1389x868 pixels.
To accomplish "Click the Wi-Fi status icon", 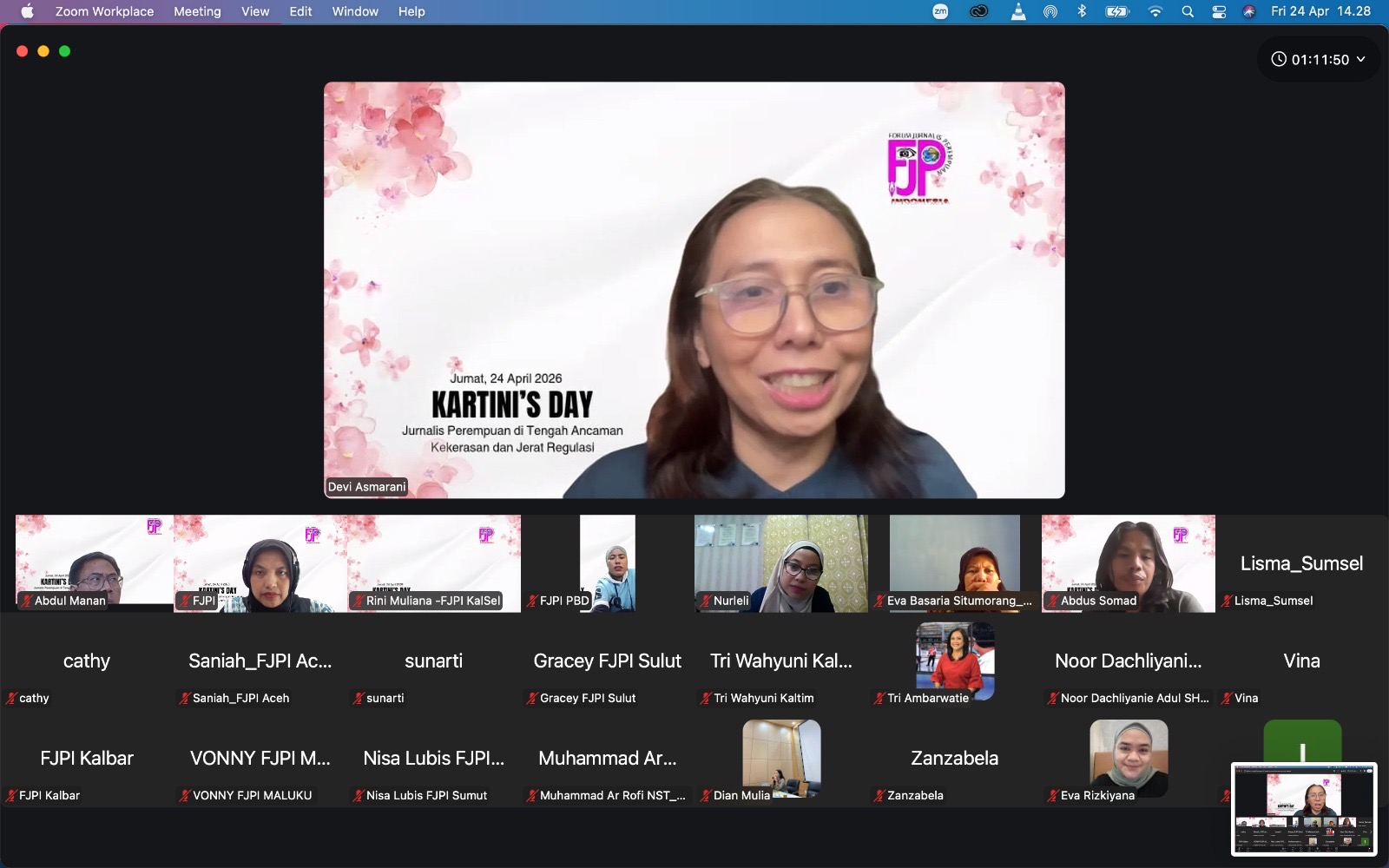I will click(1155, 12).
